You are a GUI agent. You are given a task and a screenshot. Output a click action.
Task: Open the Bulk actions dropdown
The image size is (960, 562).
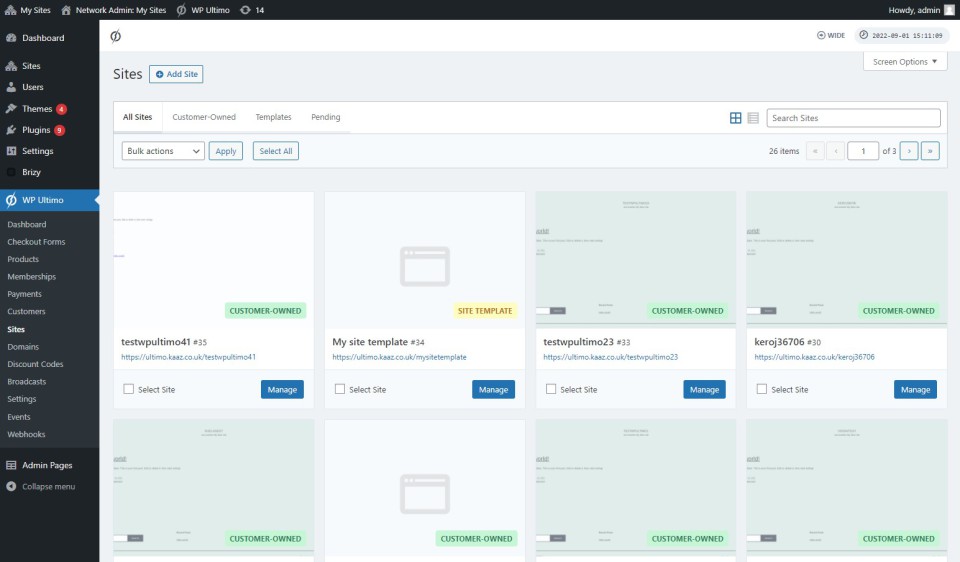163,151
